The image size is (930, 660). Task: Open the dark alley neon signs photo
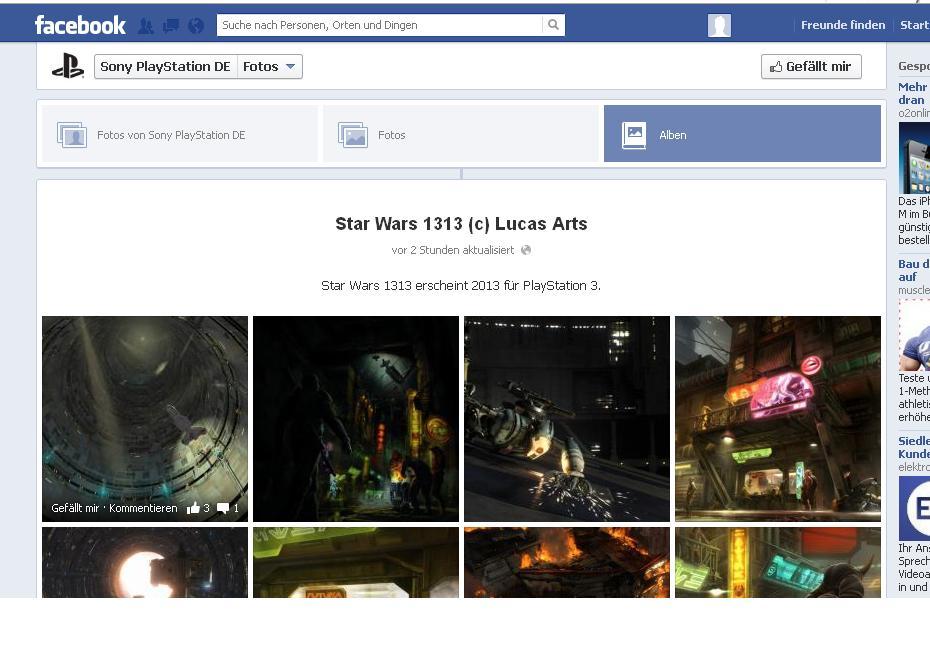coord(356,419)
